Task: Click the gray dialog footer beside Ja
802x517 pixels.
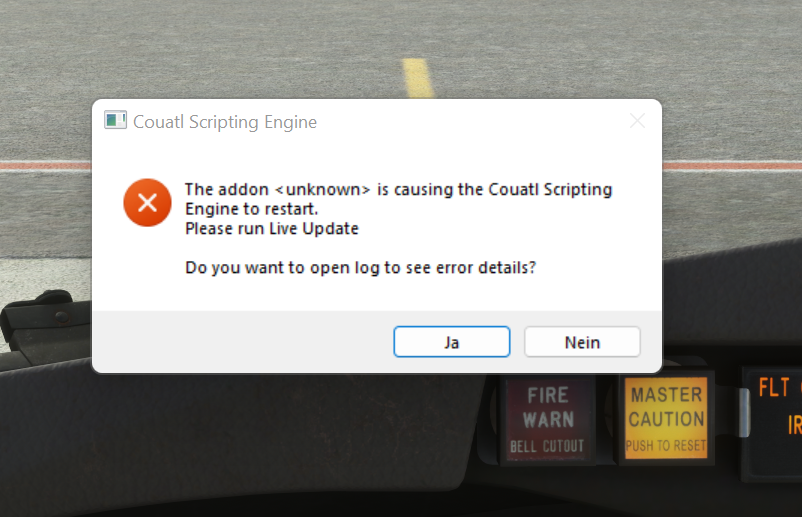Action: (242, 342)
